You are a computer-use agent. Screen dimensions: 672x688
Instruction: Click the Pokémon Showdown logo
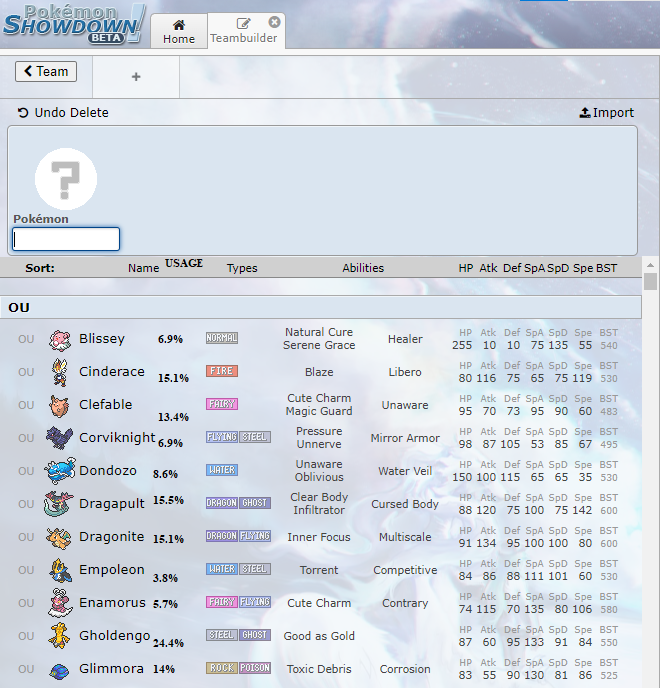74,24
